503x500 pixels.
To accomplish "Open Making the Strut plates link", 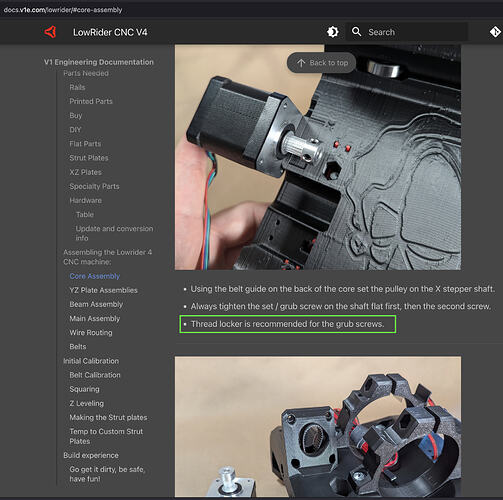I will [108, 417].
